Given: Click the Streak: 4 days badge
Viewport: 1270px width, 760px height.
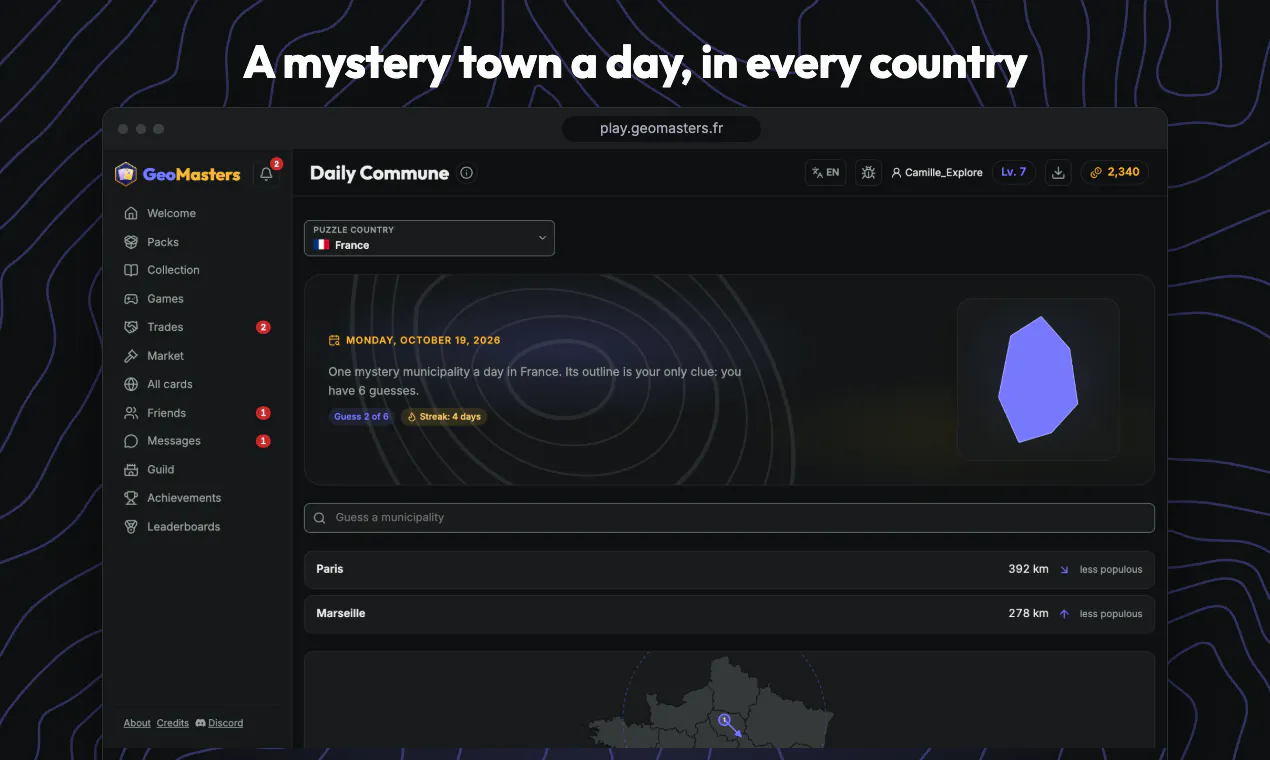Looking at the screenshot, I should (x=444, y=416).
